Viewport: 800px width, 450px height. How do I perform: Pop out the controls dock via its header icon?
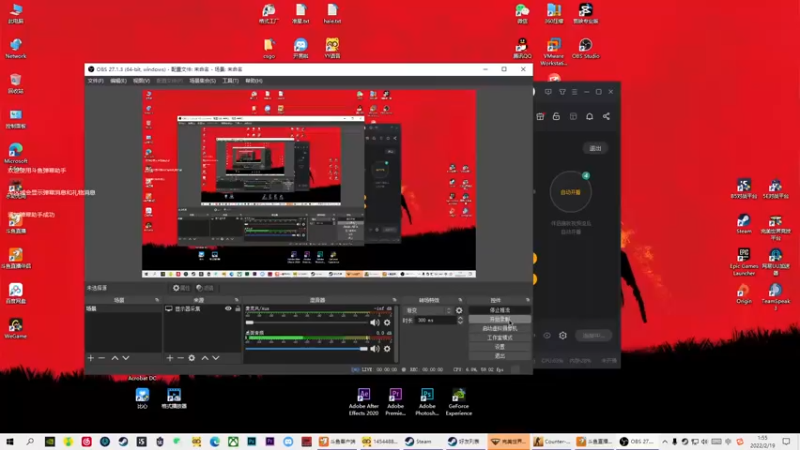click(x=528, y=300)
